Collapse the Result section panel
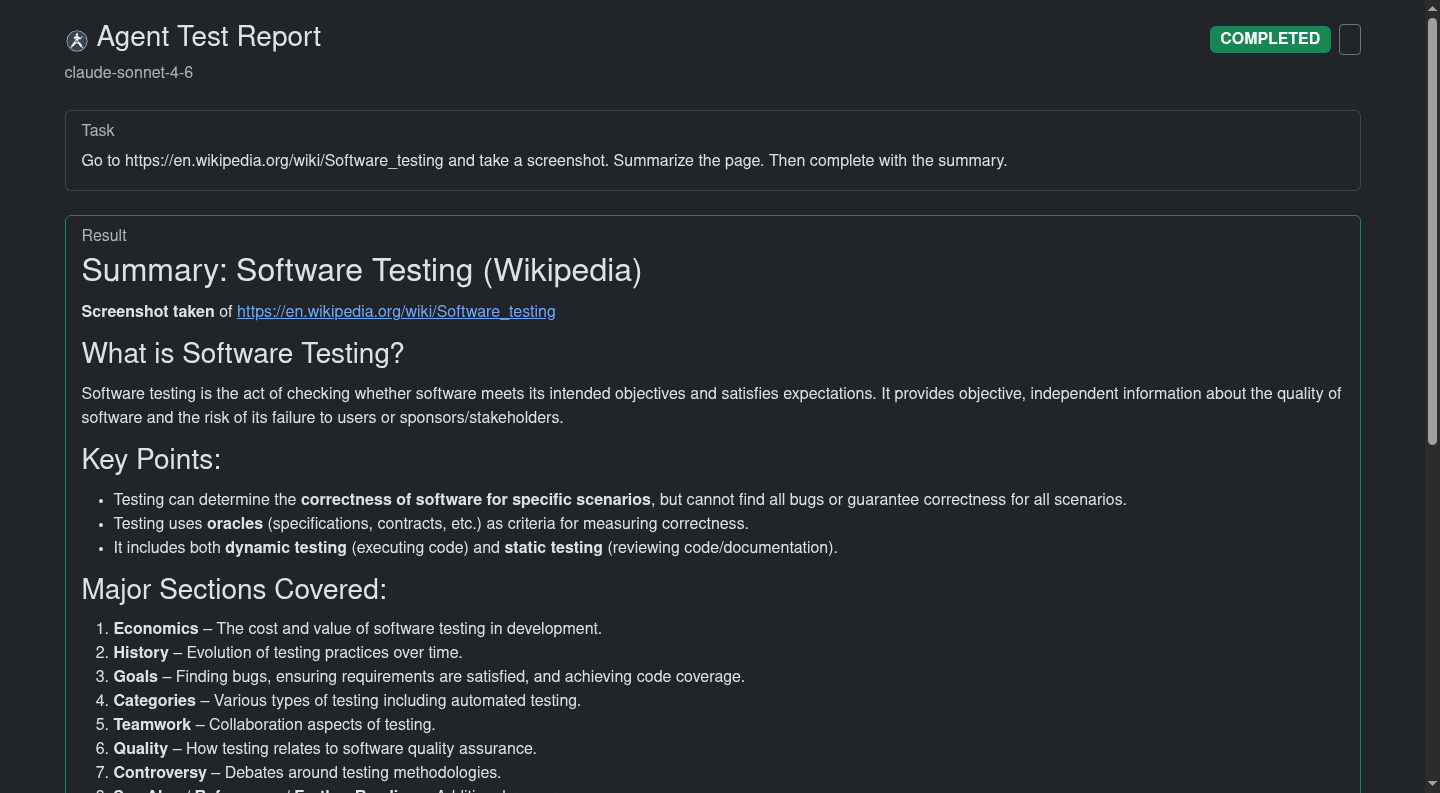 click(x=104, y=235)
